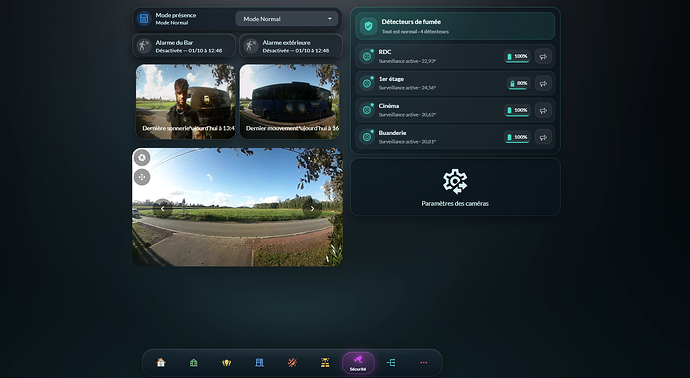Open the 1er étage smoke detector row
The image size is (690, 378).
tap(455, 83)
